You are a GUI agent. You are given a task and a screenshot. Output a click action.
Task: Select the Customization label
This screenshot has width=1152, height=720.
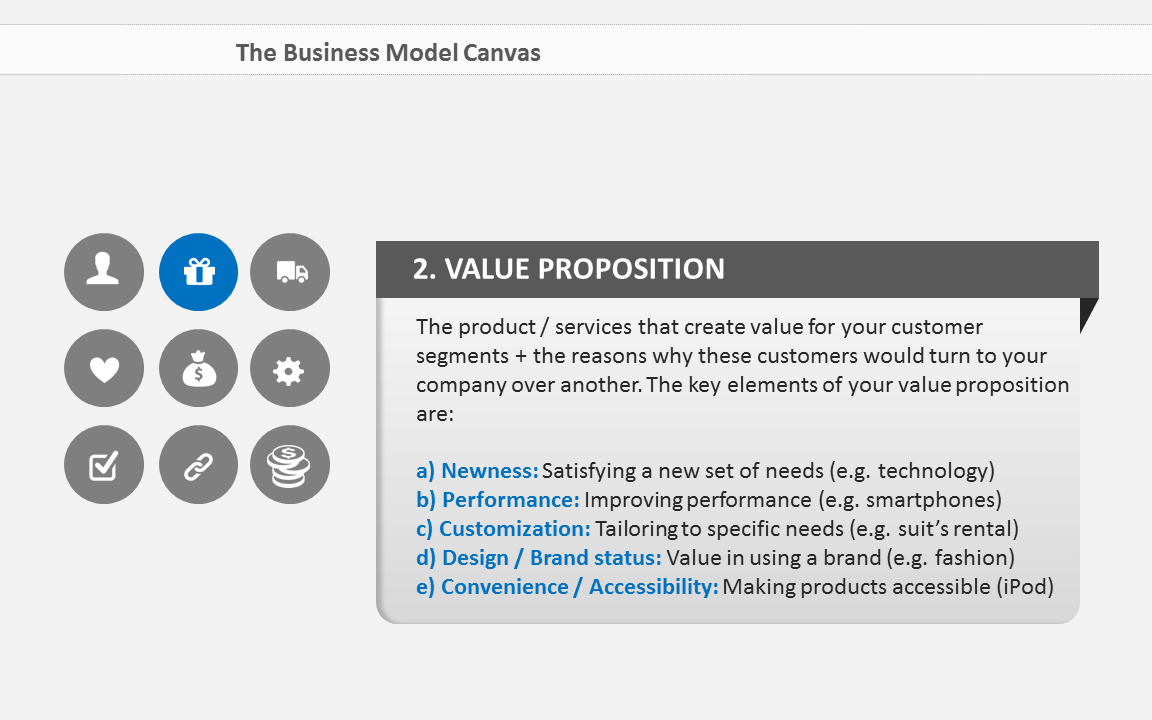(x=503, y=529)
